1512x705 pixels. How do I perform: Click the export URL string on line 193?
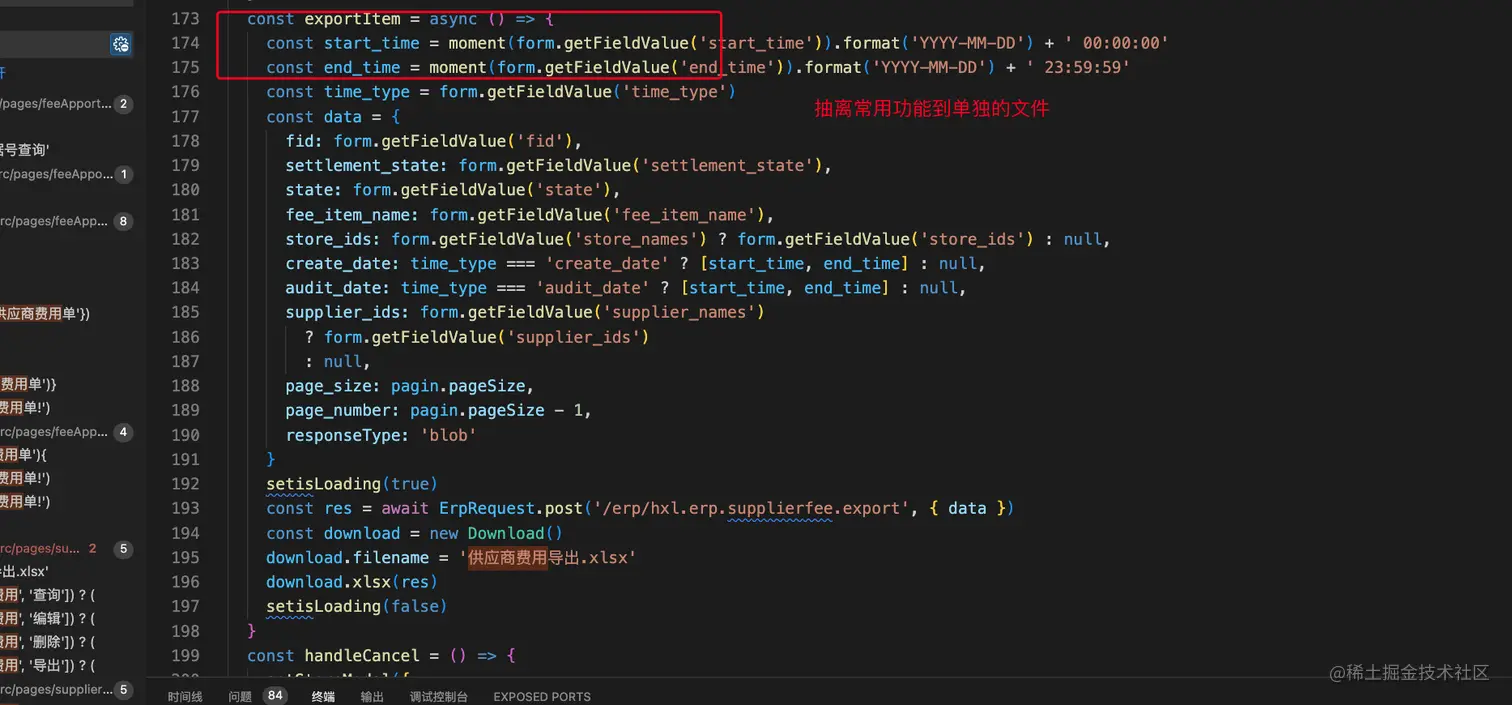point(750,509)
